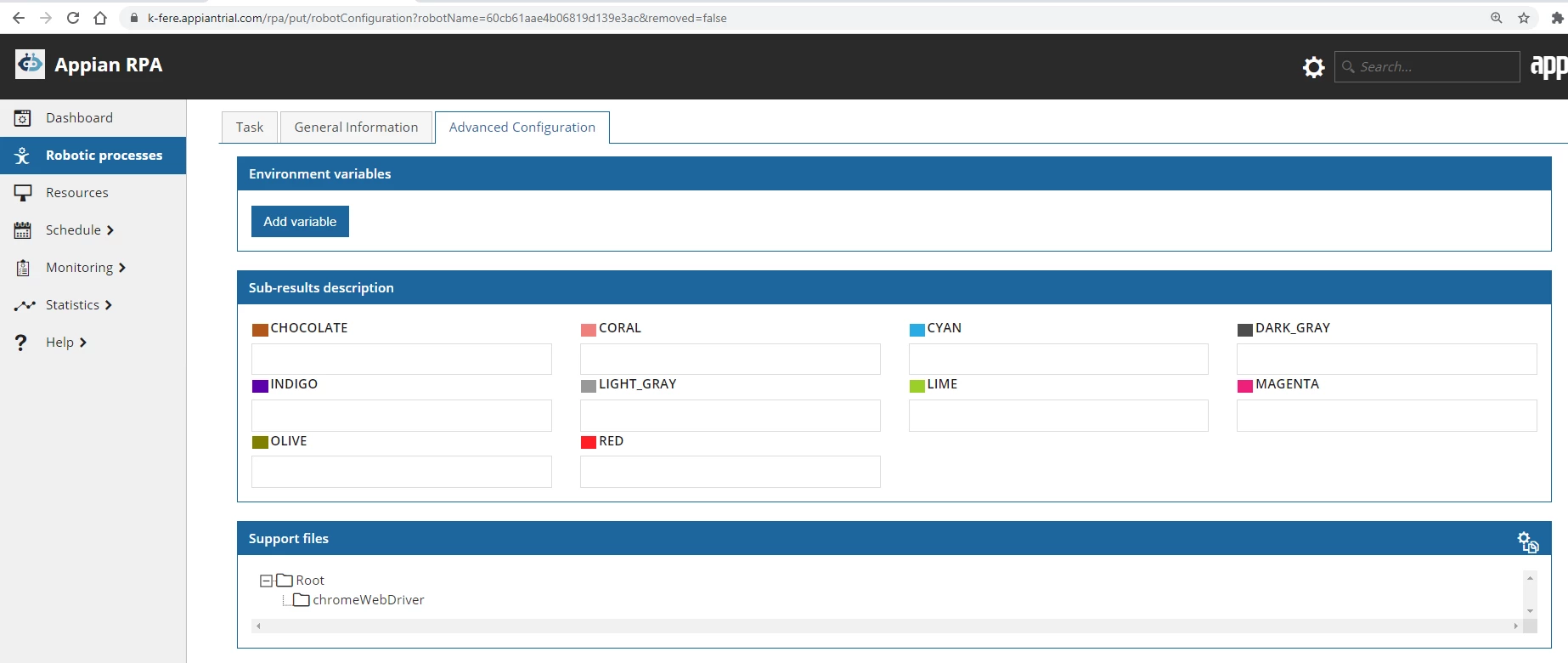
Task: Bookmark the page with star icon
Action: [1524, 18]
